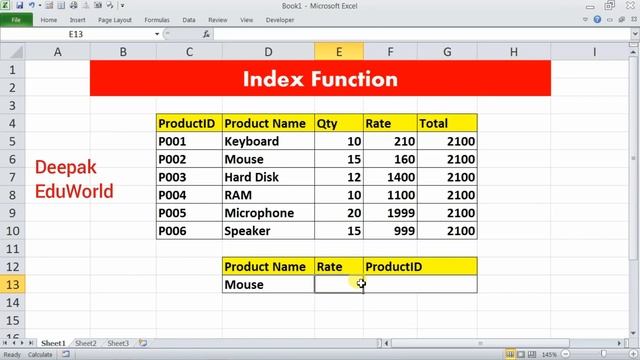Select the Microphone cell

point(268,213)
